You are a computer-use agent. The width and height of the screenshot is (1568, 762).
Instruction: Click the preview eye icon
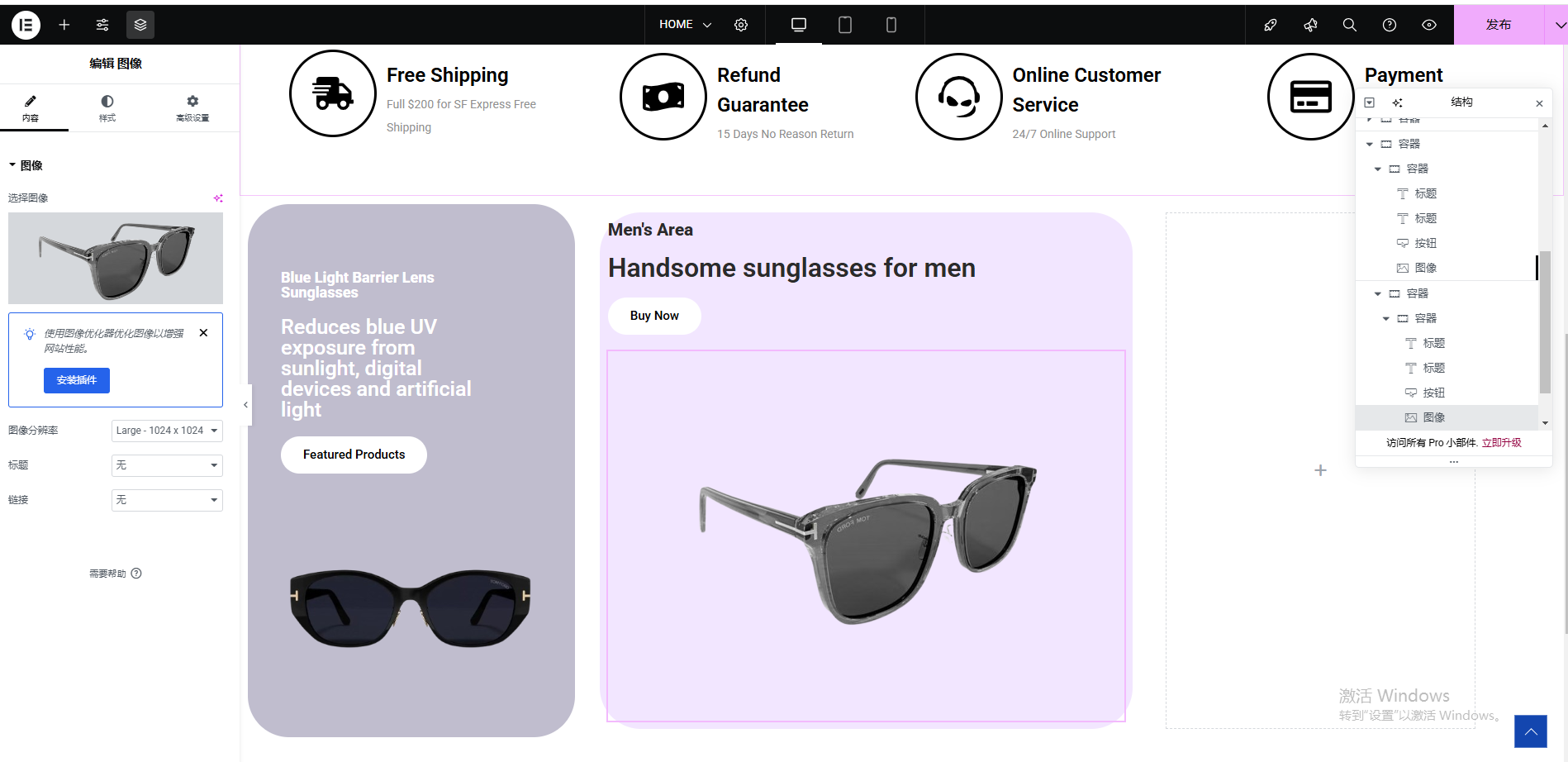[x=1429, y=25]
